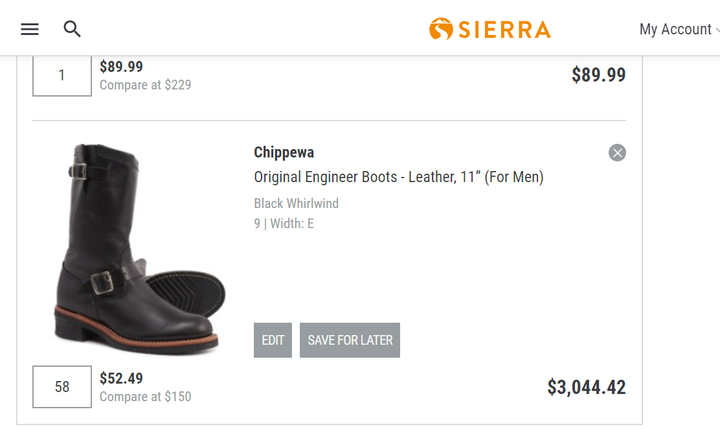Click quantity field showing 58
Image resolution: width=720 pixels, height=429 pixels.
[x=62, y=387]
